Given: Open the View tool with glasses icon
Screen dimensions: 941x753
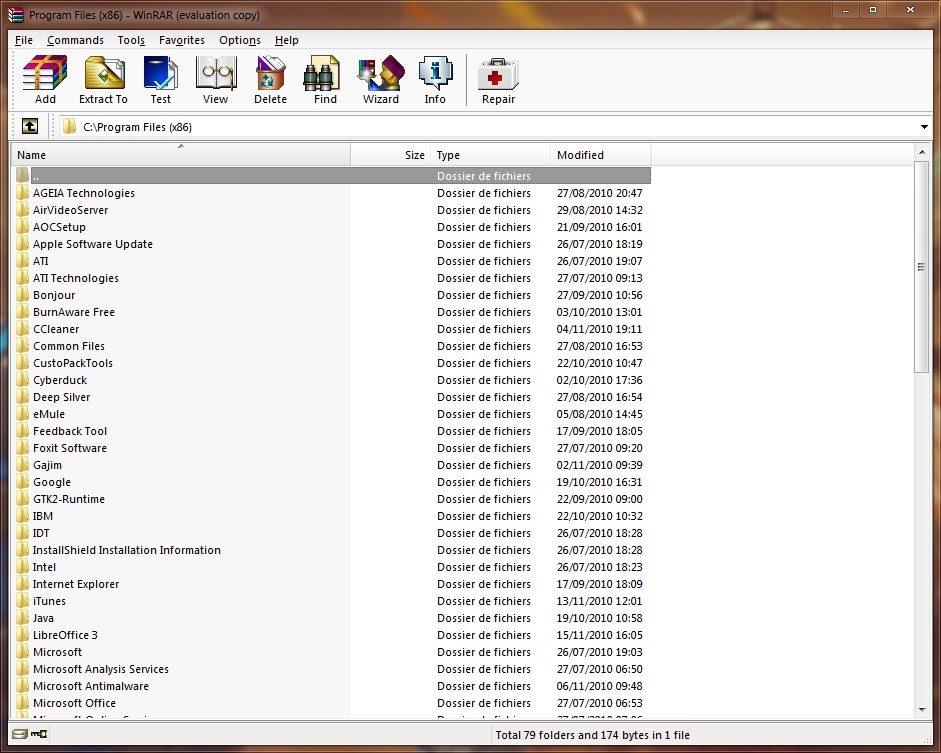Looking at the screenshot, I should point(215,73).
